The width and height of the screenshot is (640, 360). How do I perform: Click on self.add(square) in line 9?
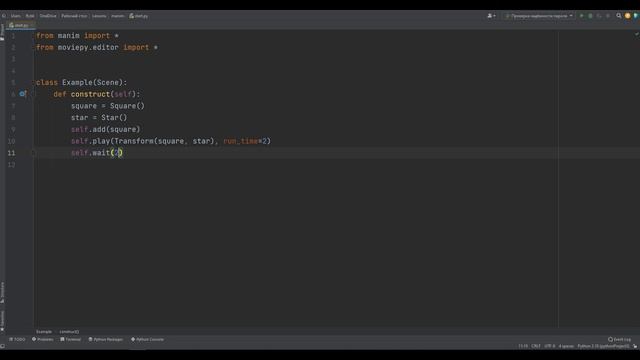tap(106, 129)
